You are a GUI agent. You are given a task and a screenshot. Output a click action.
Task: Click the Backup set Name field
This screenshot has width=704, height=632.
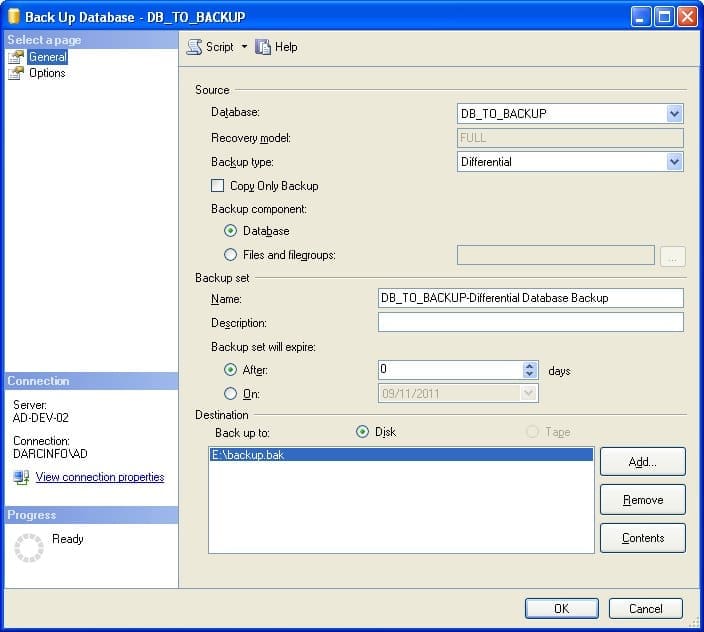tap(531, 298)
